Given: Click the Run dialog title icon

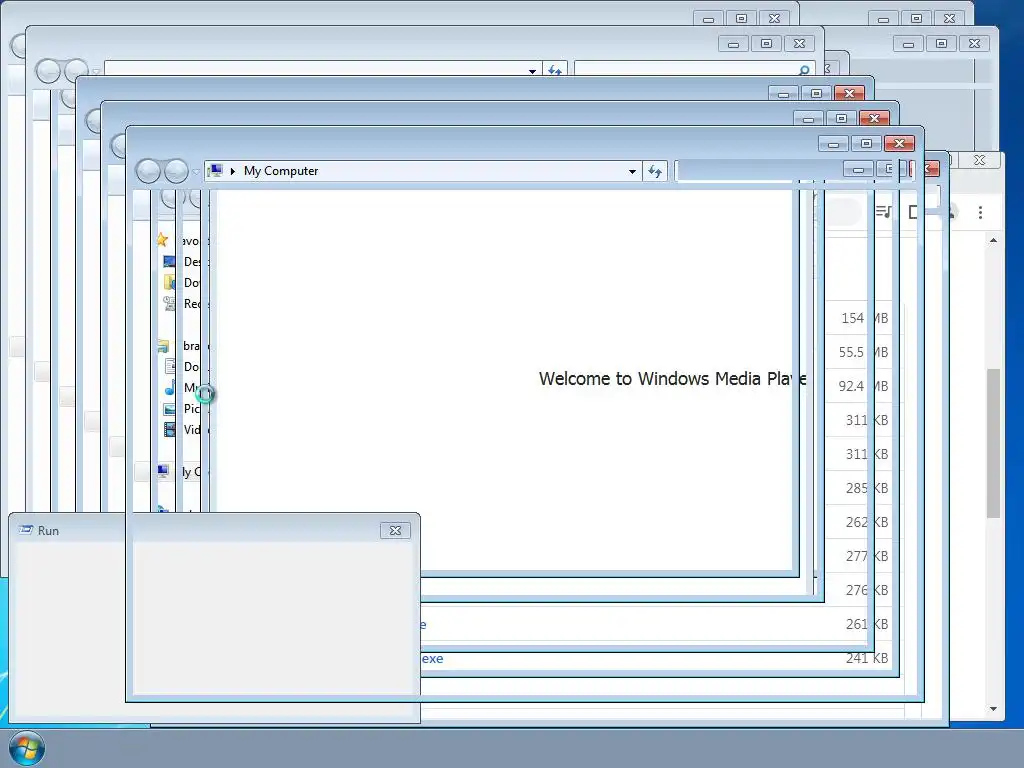Looking at the screenshot, I should (x=25, y=530).
